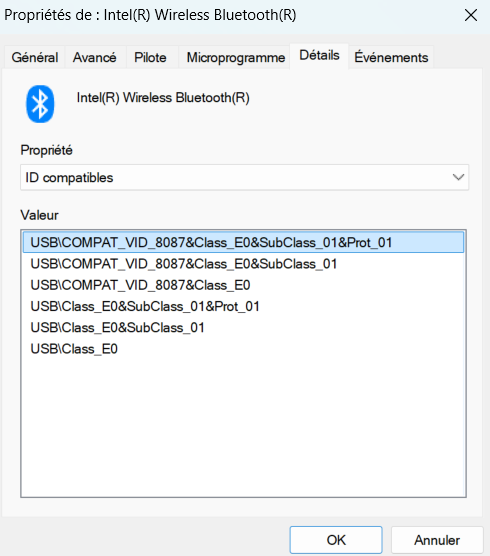Select the USB\Class_E0 value
The height and width of the screenshot is (556, 490).
[244, 349]
